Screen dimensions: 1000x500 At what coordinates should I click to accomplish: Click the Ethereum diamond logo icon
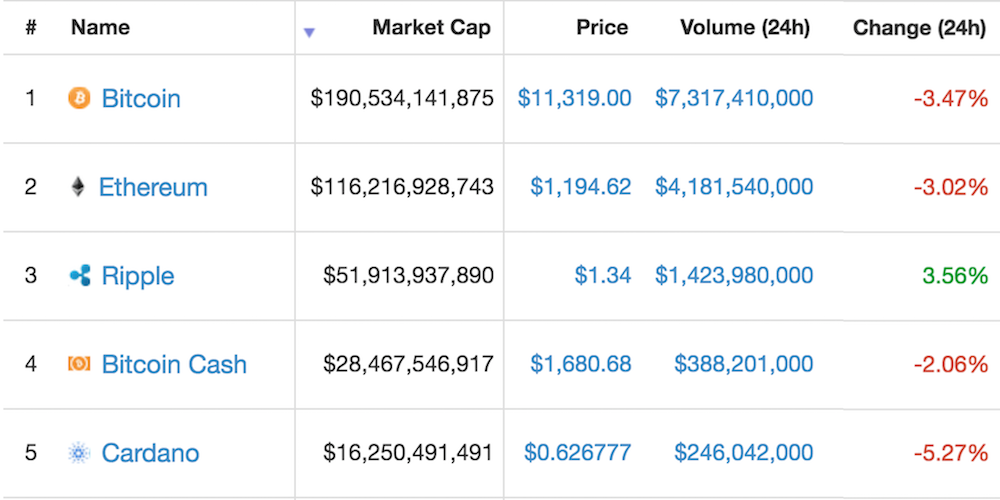(x=78, y=187)
